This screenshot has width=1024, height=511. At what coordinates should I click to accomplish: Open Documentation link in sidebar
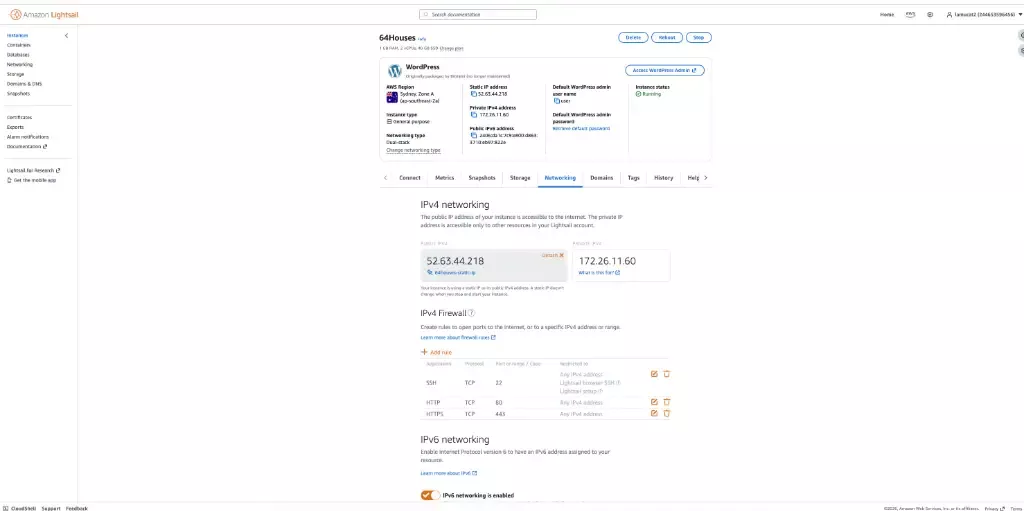pyautogui.click(x=27, y=147)
